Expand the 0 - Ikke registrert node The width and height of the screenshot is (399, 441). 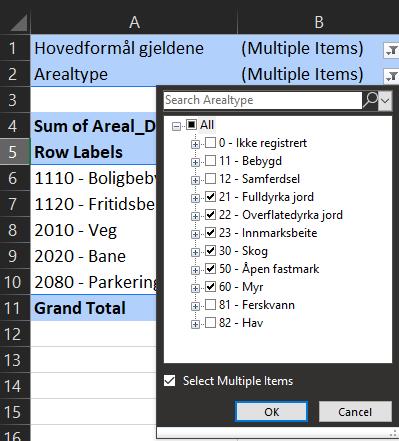point(195,144)
